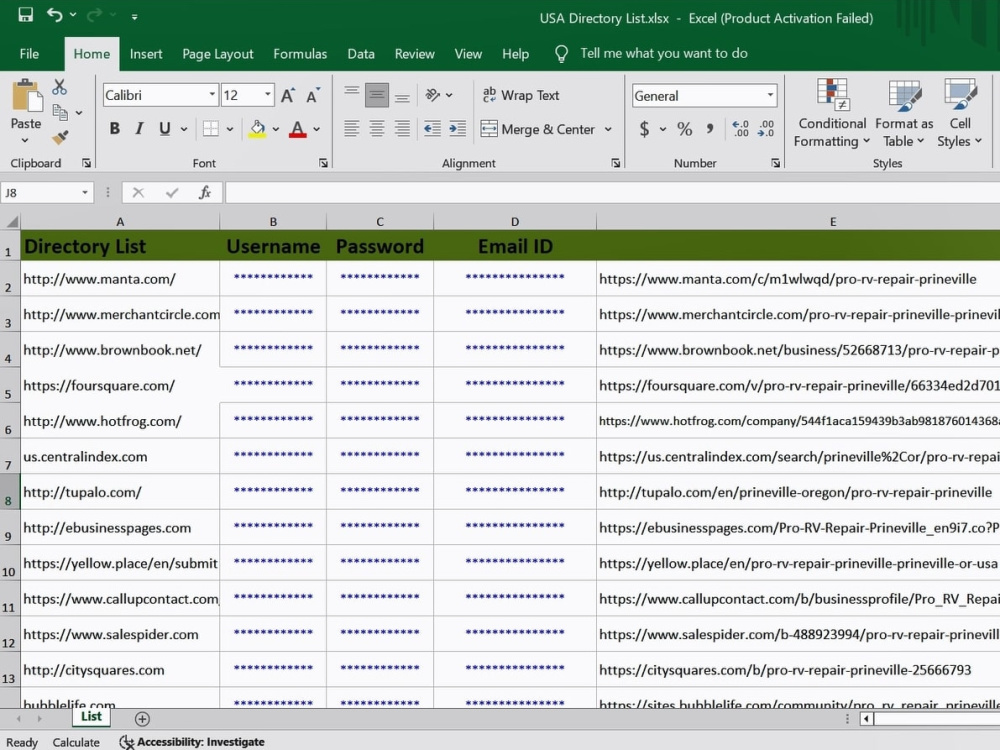Click Tell me what you want to do

coord(663,54)
